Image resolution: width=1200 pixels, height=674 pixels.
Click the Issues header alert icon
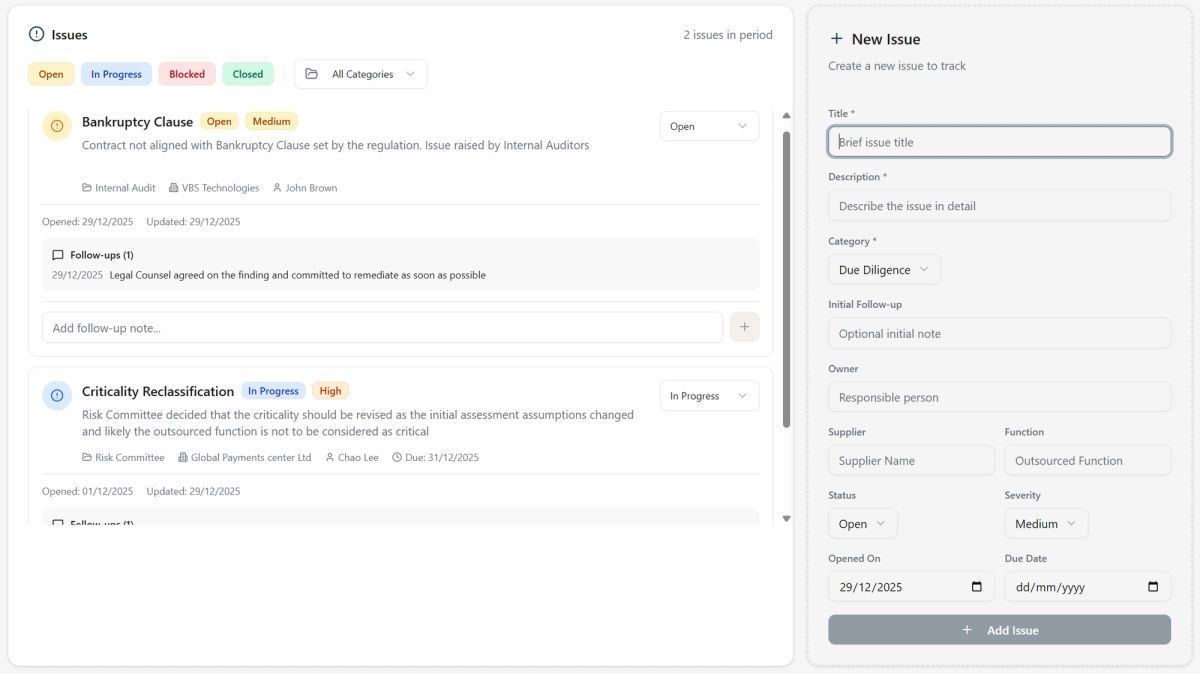[x=37, y=35]
